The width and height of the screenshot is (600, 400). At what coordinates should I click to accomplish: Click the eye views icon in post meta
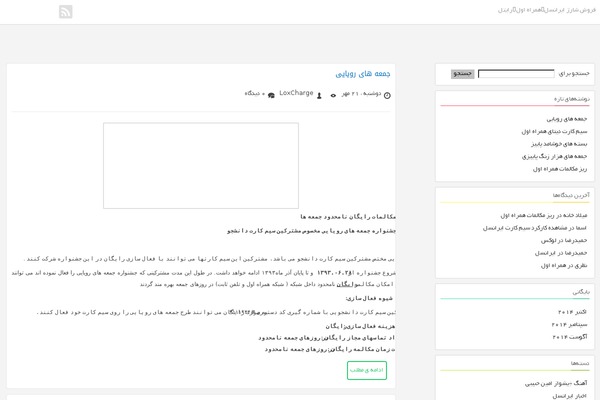pos(333,96)
